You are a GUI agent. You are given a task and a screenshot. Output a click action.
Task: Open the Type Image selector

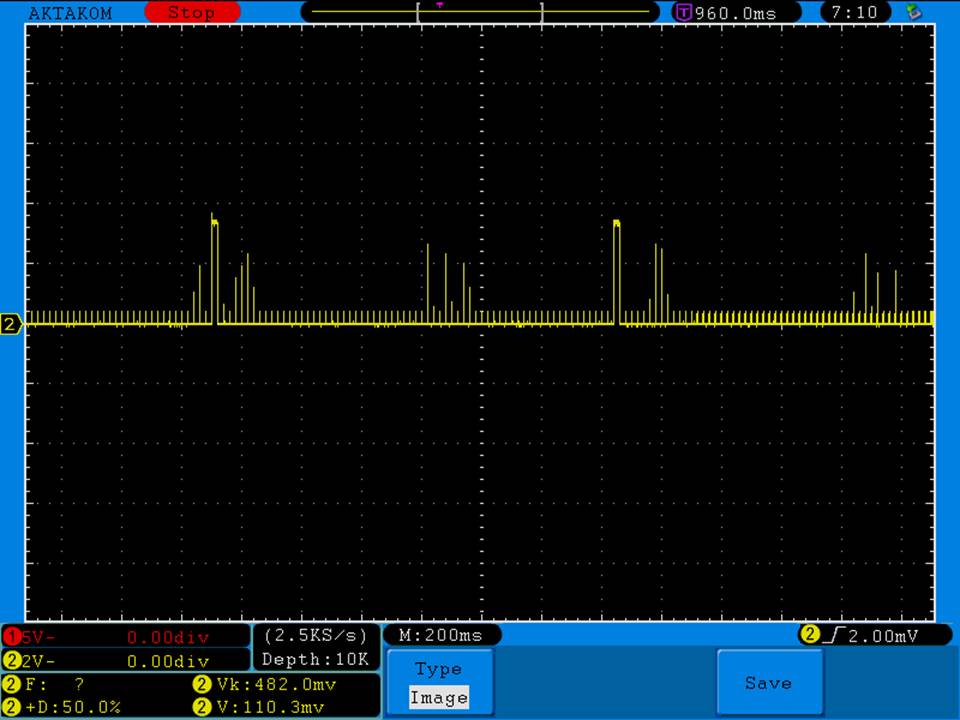[438, 684]
